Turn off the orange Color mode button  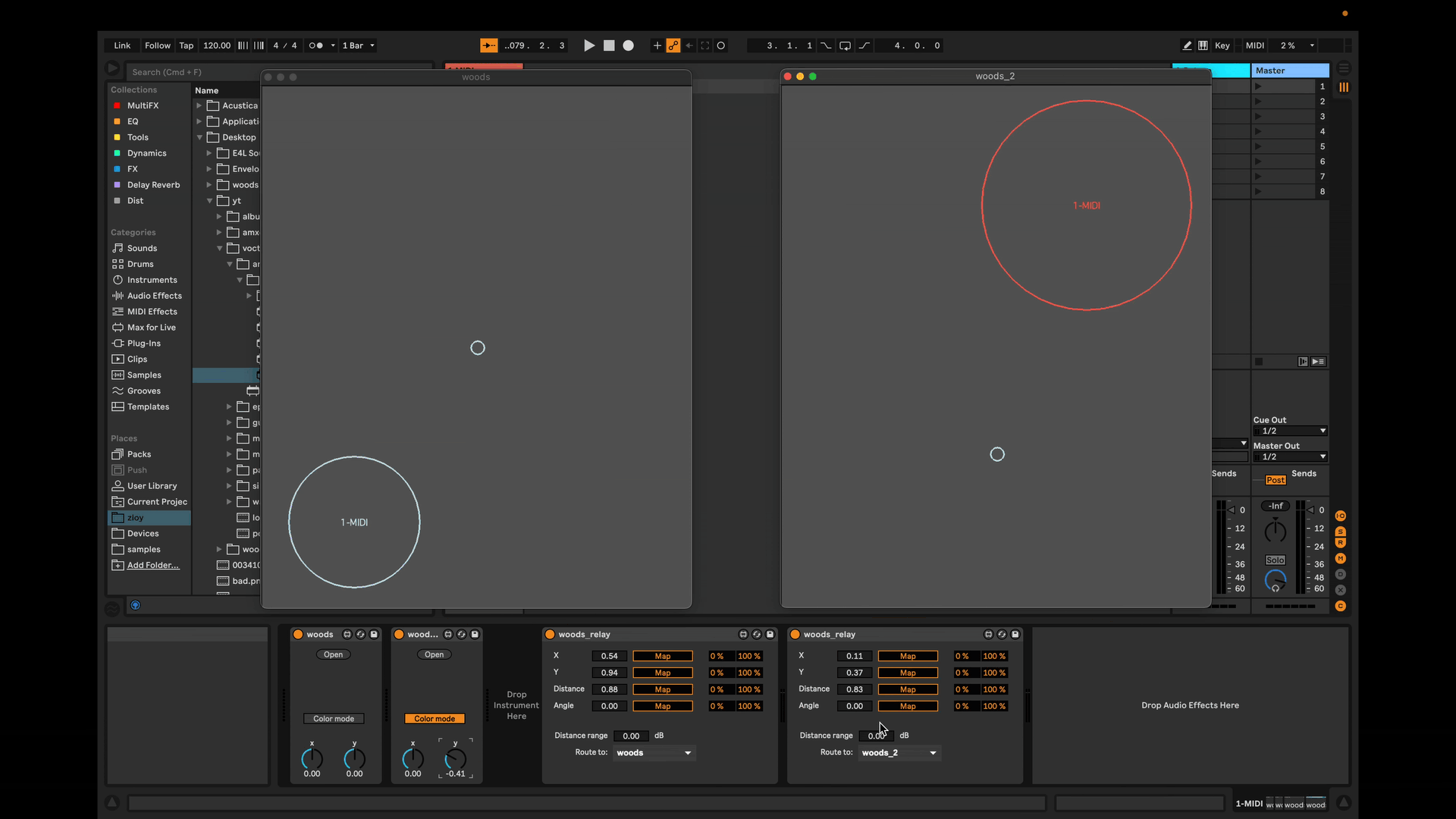tap(435, 719)
